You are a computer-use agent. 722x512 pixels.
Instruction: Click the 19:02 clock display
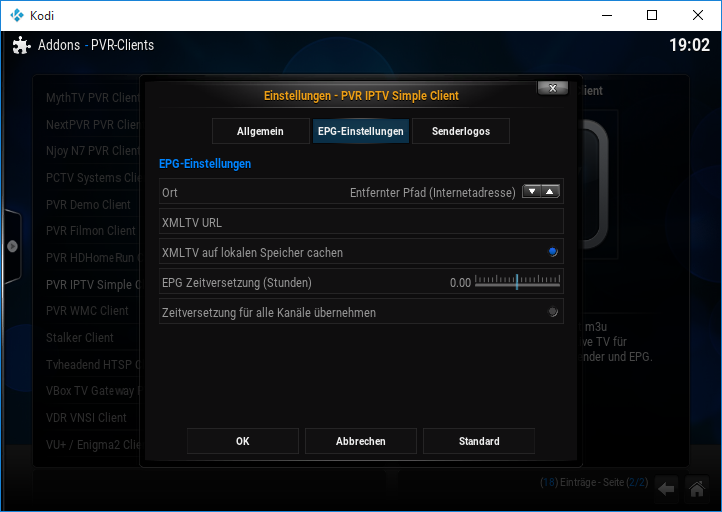[689, 45]
